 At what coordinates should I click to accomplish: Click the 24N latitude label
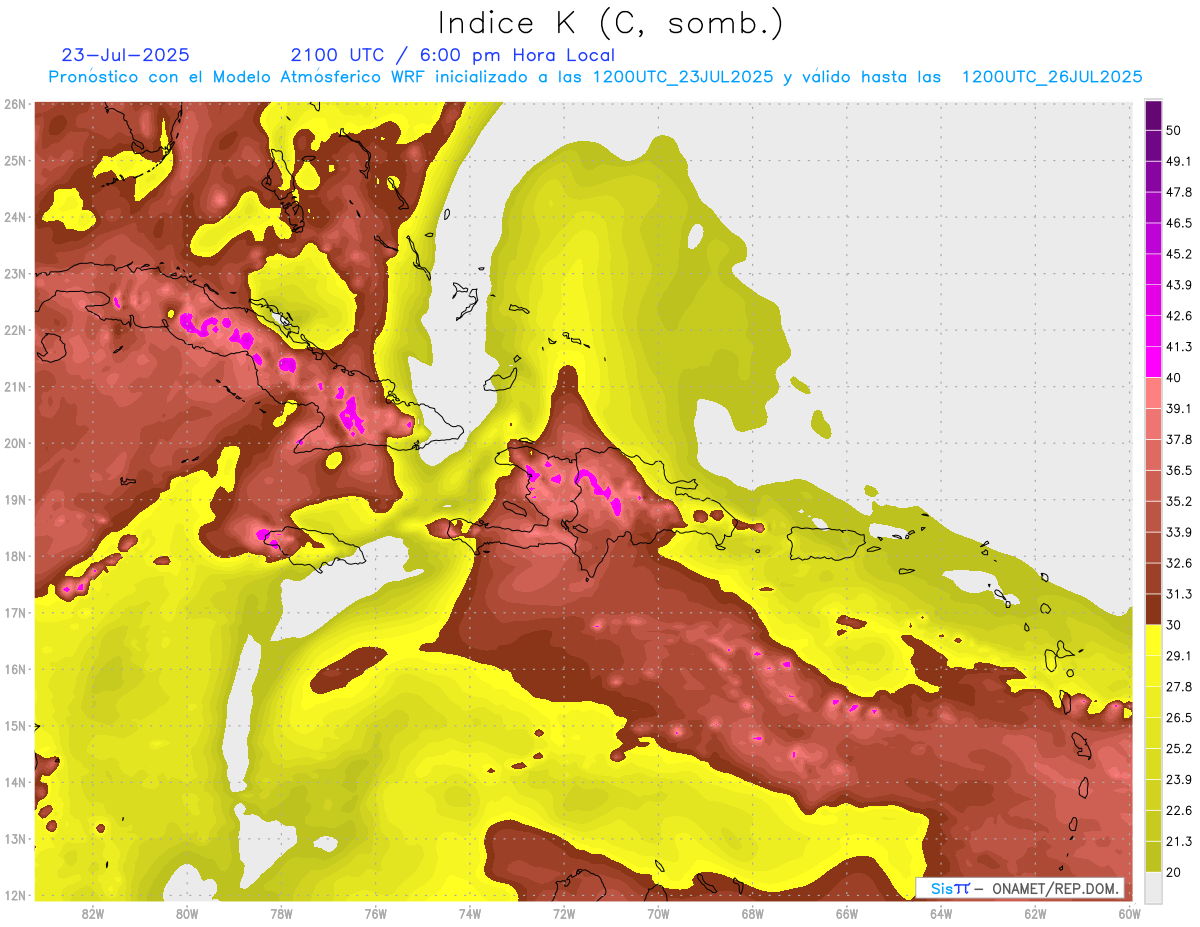pyautogui.click(x=14, y=217)
